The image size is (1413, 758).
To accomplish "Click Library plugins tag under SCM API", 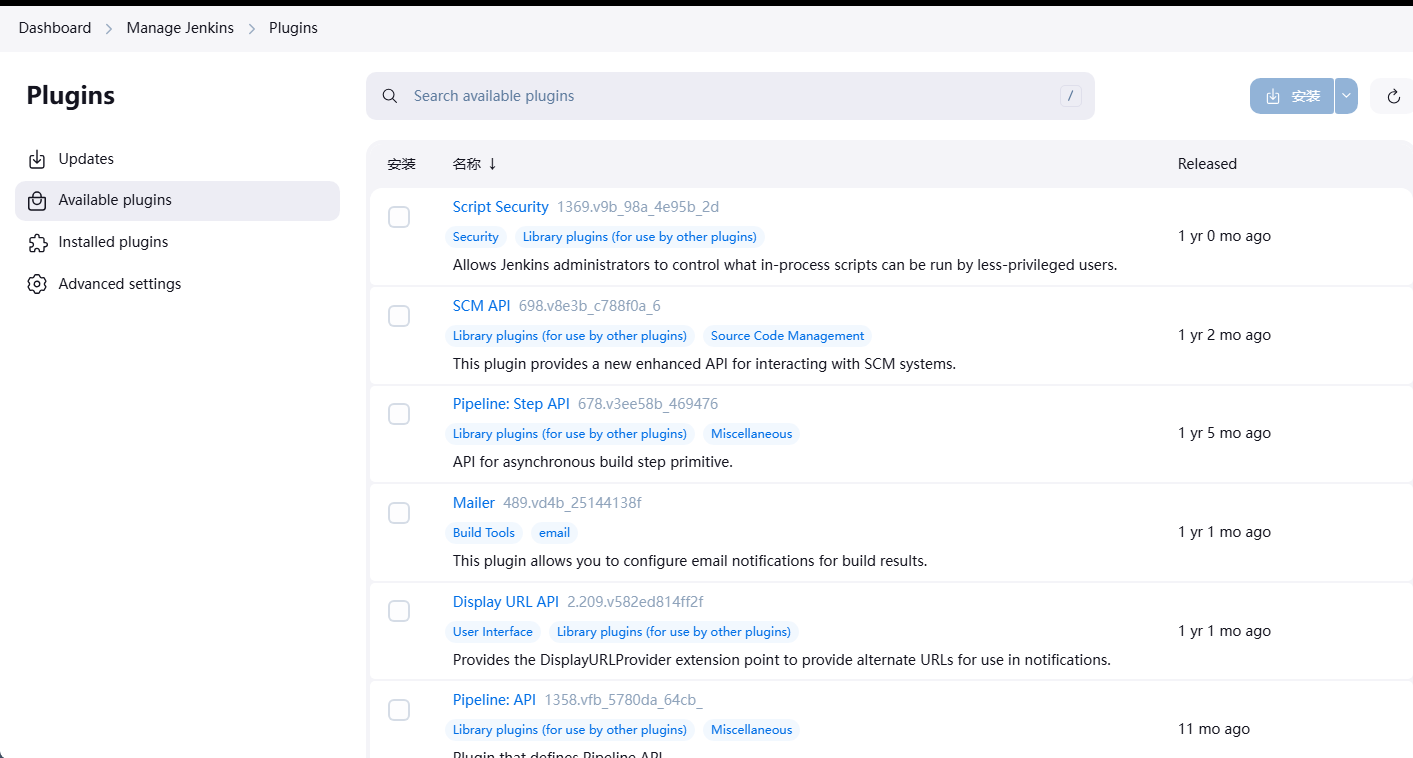I will [x=570, y=336].
